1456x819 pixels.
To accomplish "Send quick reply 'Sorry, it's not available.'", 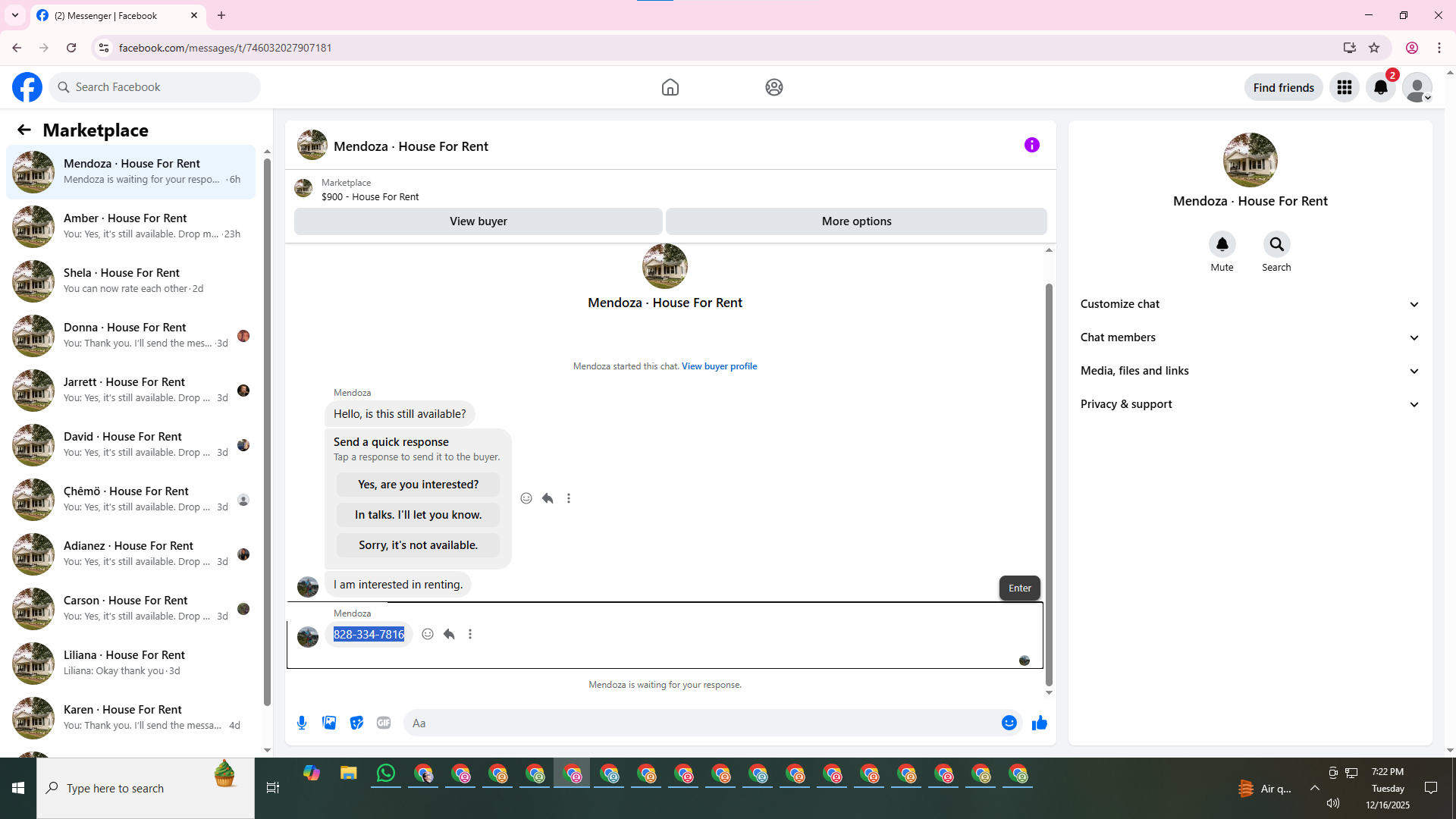I will coord(419,545).
